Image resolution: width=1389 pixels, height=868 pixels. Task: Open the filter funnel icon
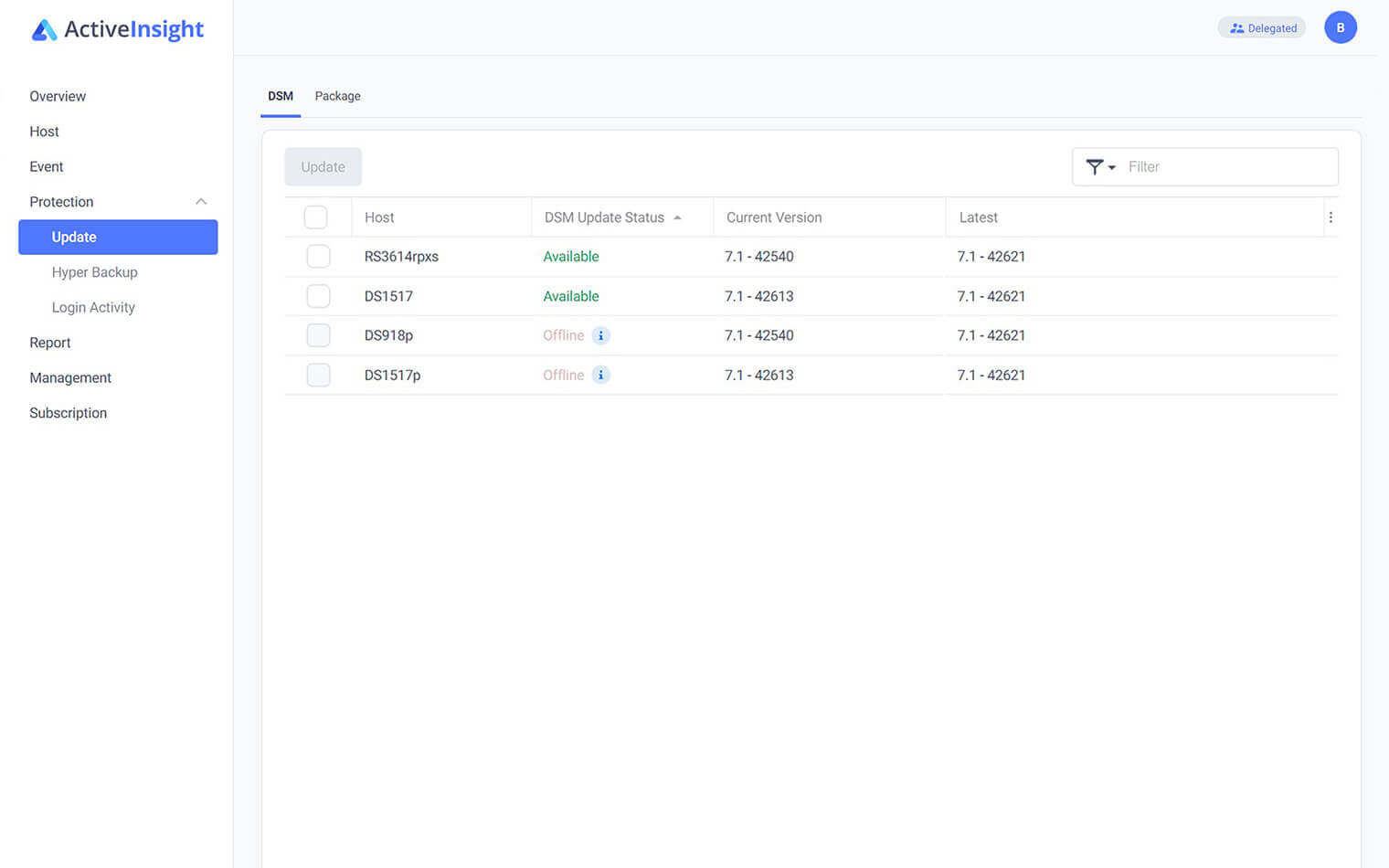(1094, 166)
